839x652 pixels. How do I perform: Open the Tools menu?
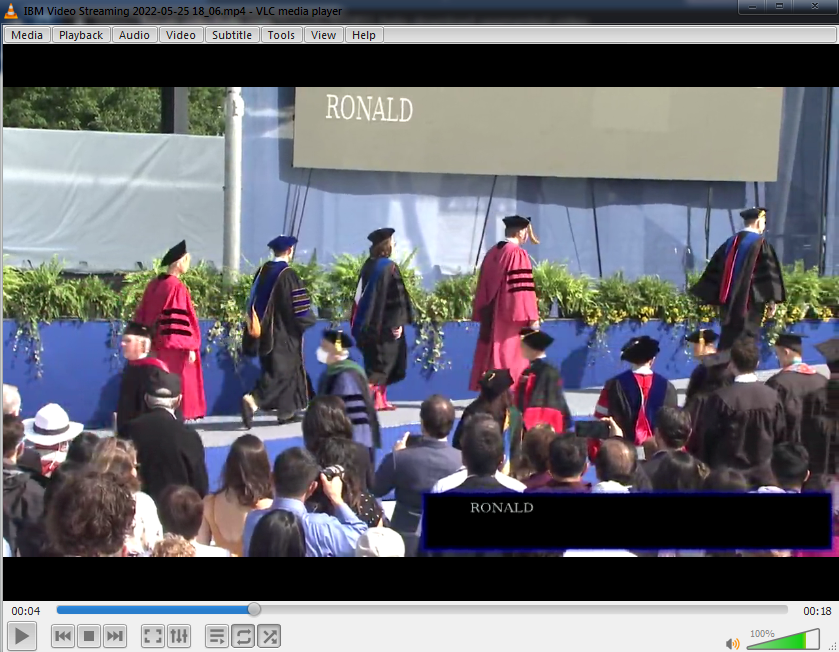coord(281,35)
